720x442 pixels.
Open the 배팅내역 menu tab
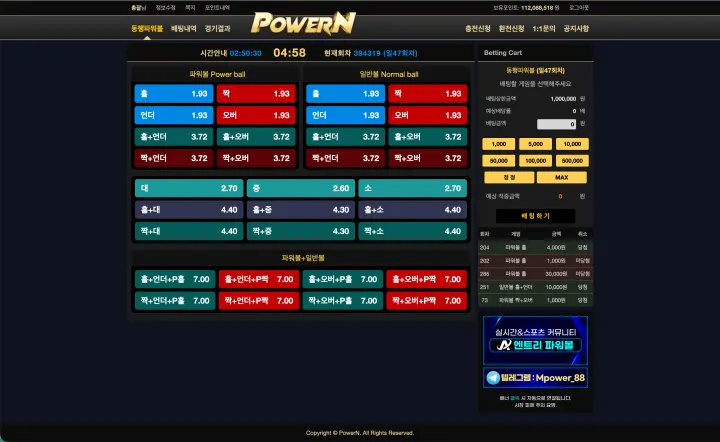[184, 28]
